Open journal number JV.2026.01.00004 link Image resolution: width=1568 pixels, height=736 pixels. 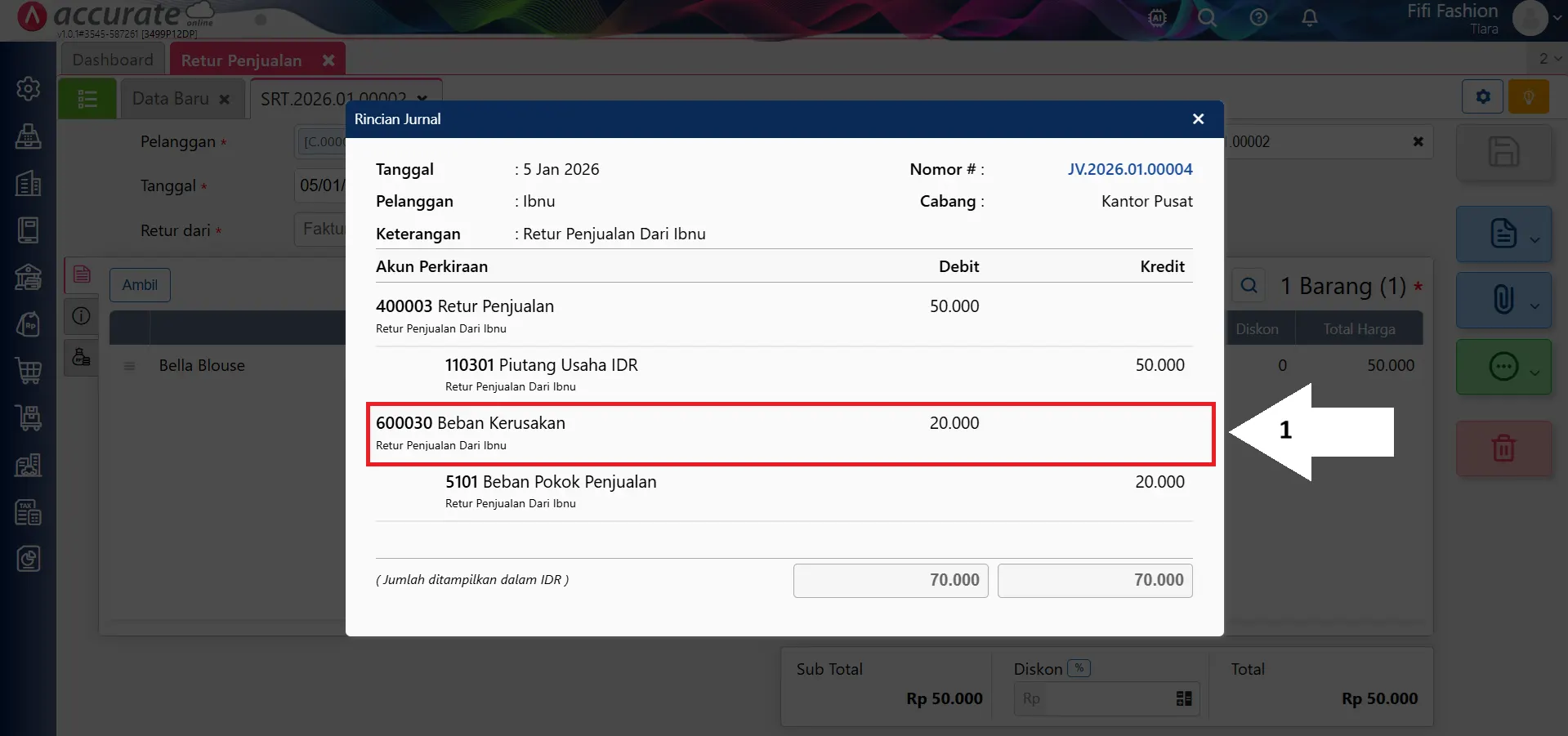(x=1129, y=169)
